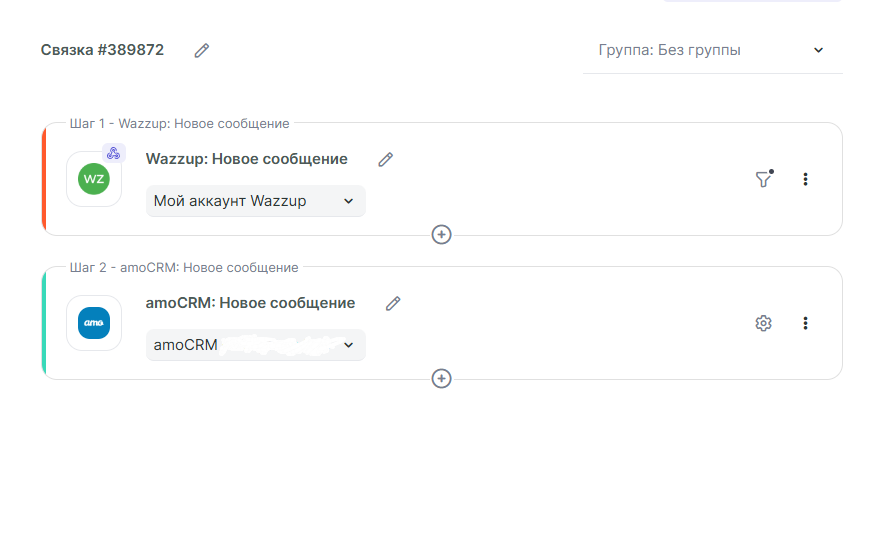Rename the amoCRM step using pencil icon
870x551 pixels.
[393, 303]
